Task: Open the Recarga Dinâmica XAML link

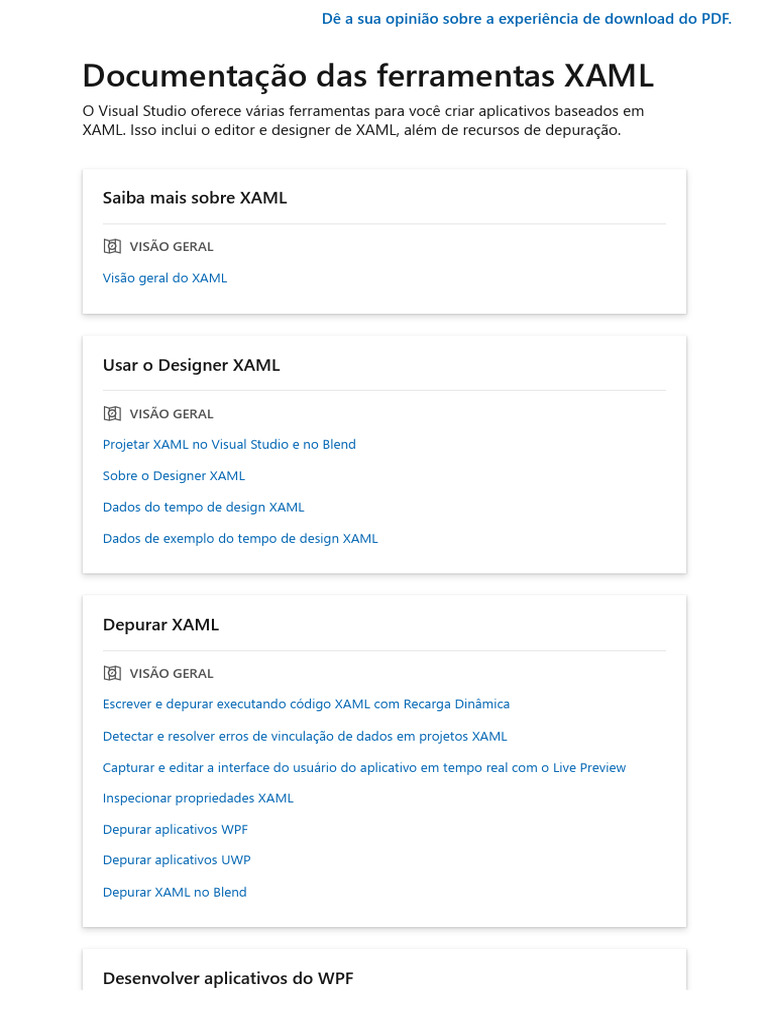Action: 306,704
